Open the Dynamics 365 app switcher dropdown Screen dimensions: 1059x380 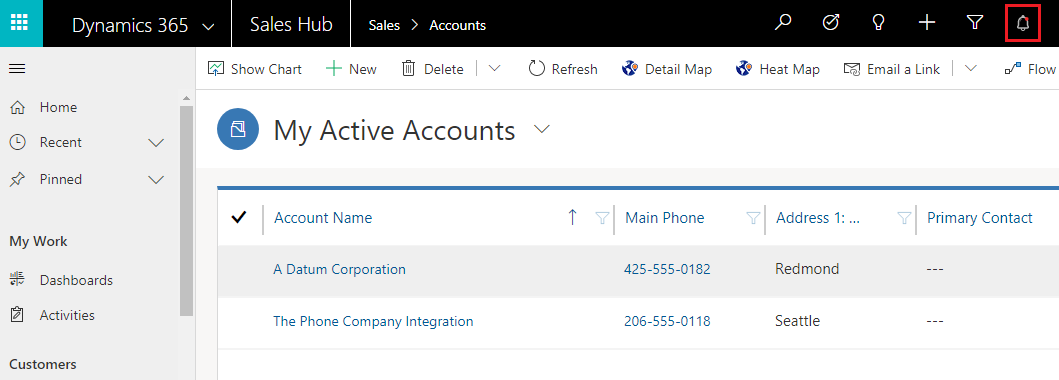coord(209,27)
